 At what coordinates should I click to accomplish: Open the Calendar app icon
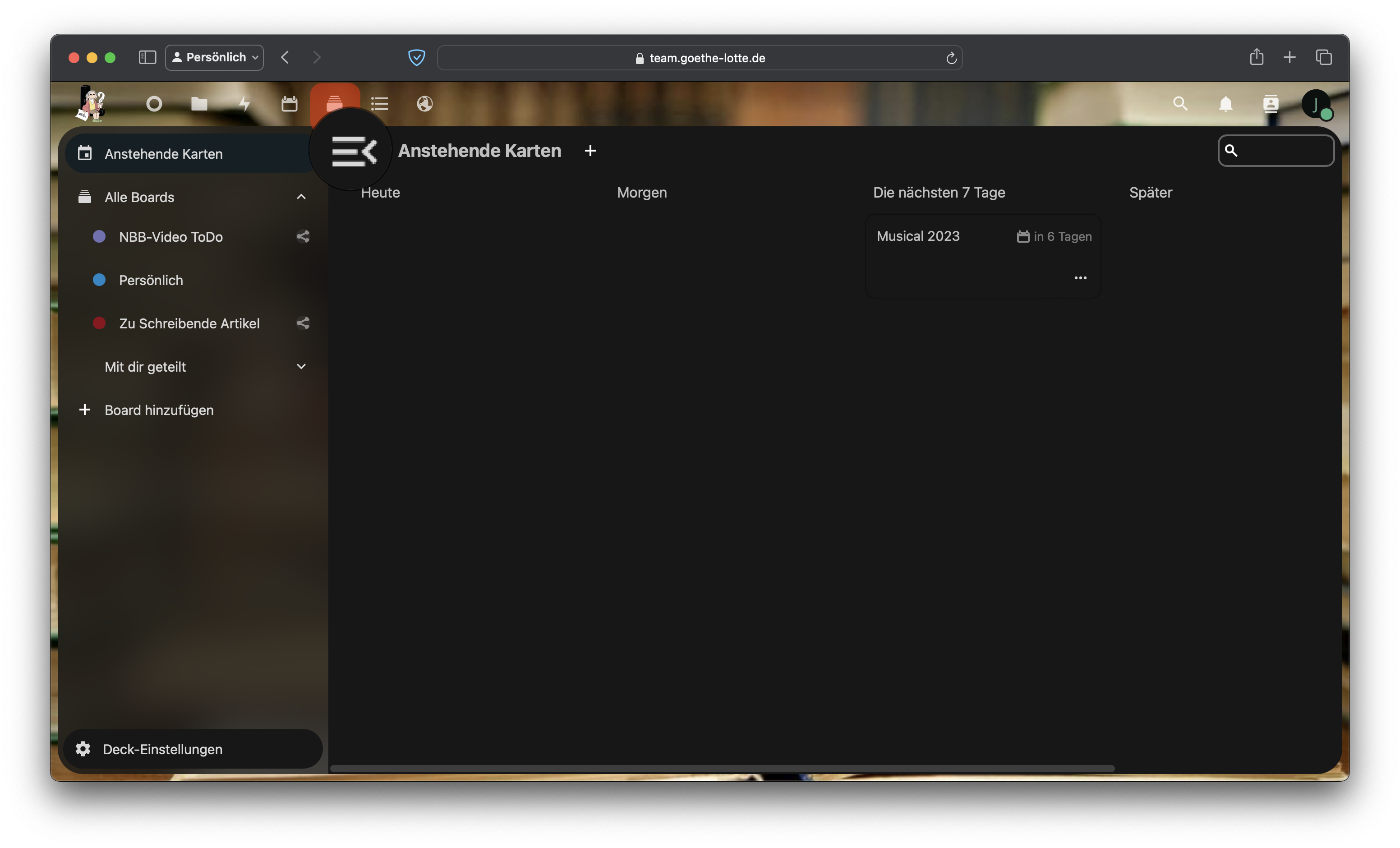coord(289,104)
